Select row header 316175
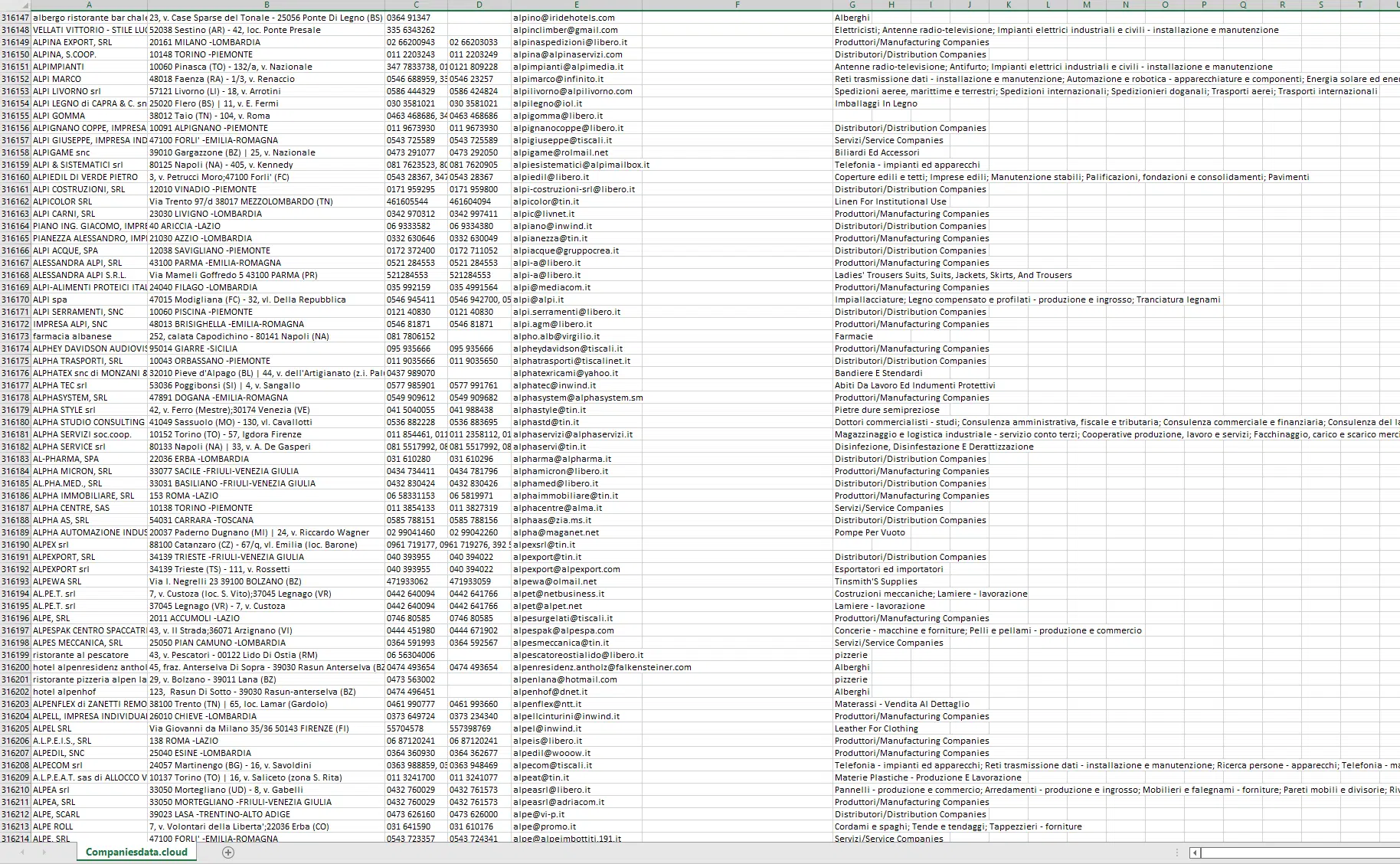Viewport: 1400px width, 864px height. click(x=15, y=361)
